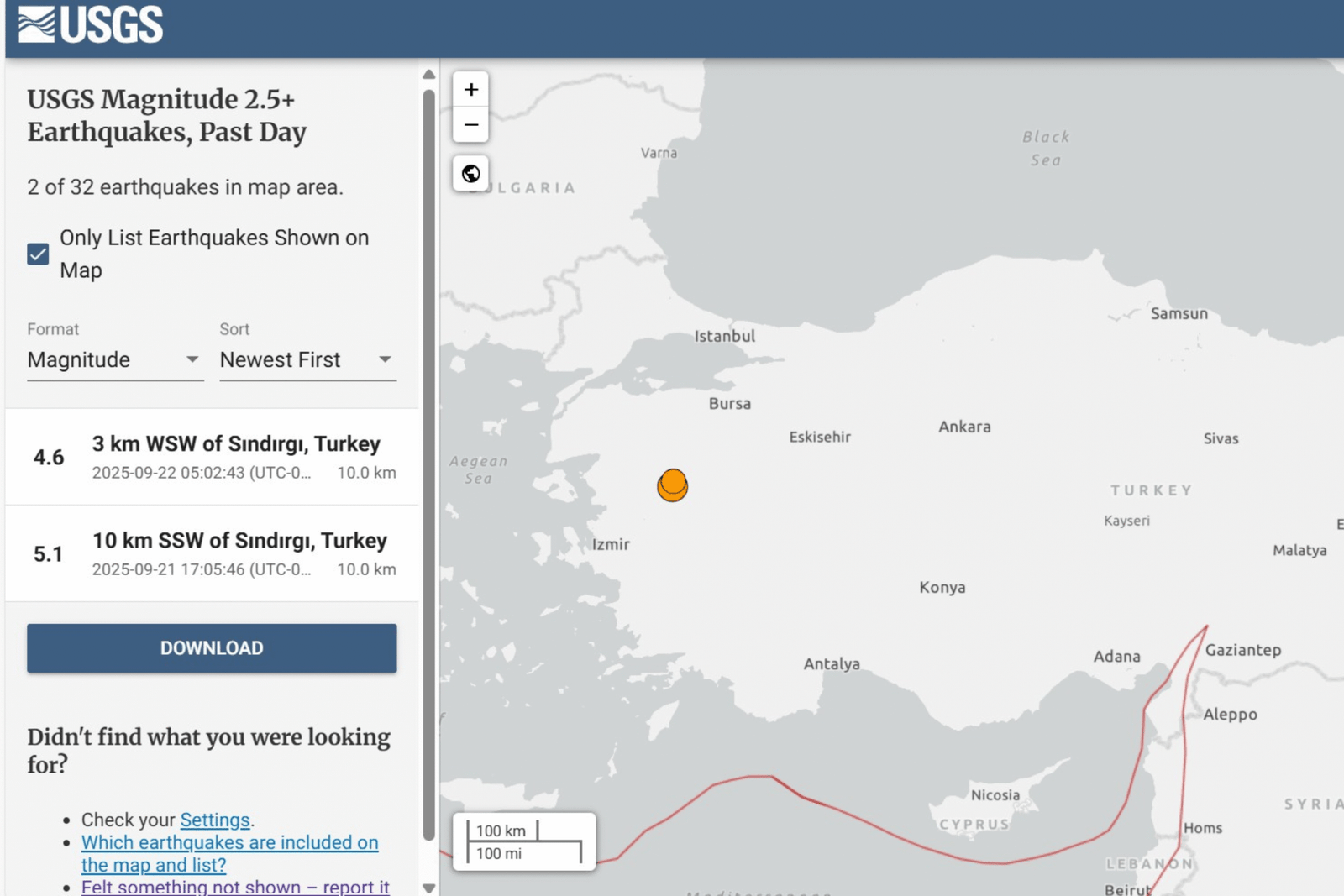The width and height of the screenshot is (1344, 896).
Task: Open the Sort dropdown showing Newest First
Action: [x=307, y=360]
